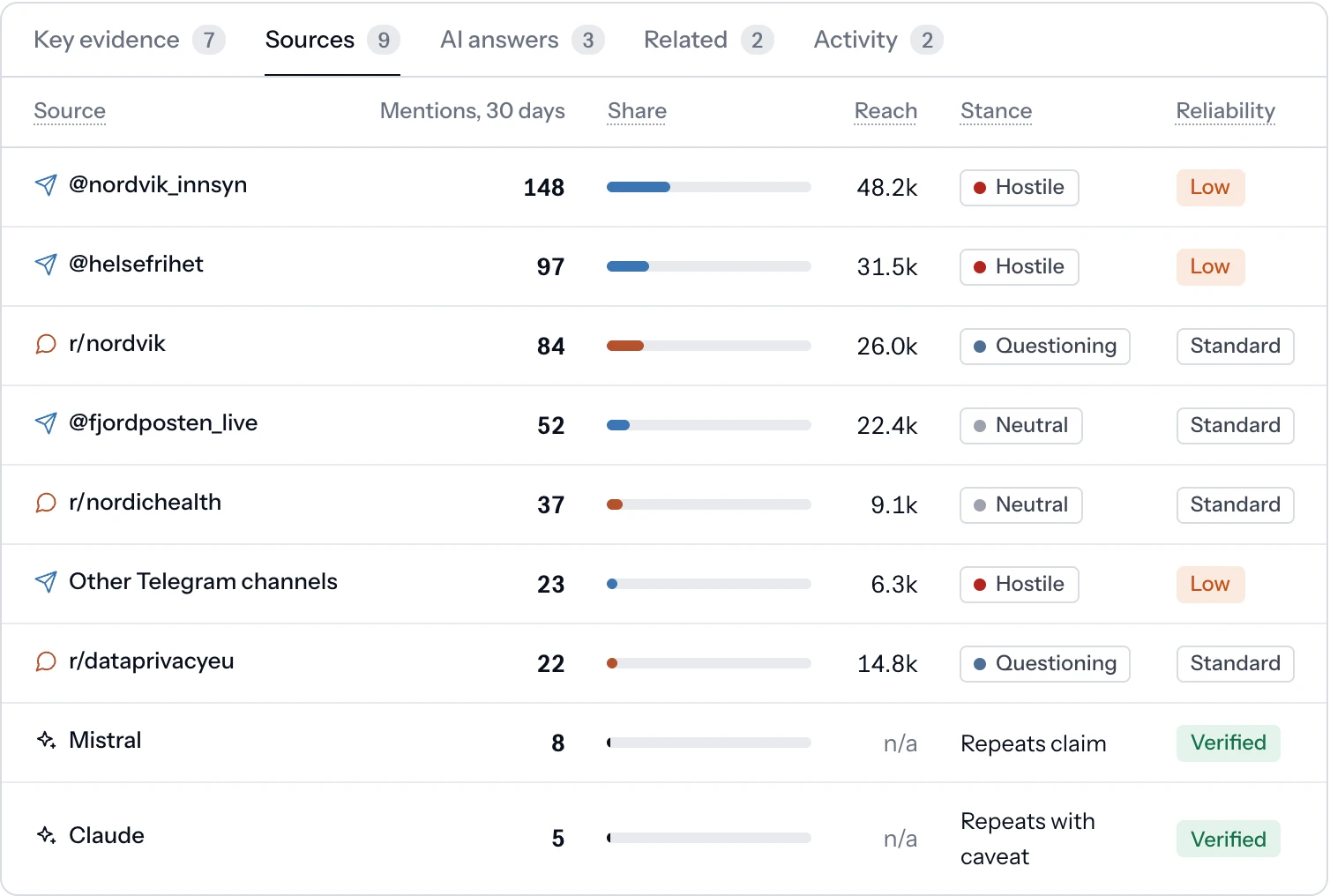
Task: Open the r/nordichealth source
Action: [145, 503]
